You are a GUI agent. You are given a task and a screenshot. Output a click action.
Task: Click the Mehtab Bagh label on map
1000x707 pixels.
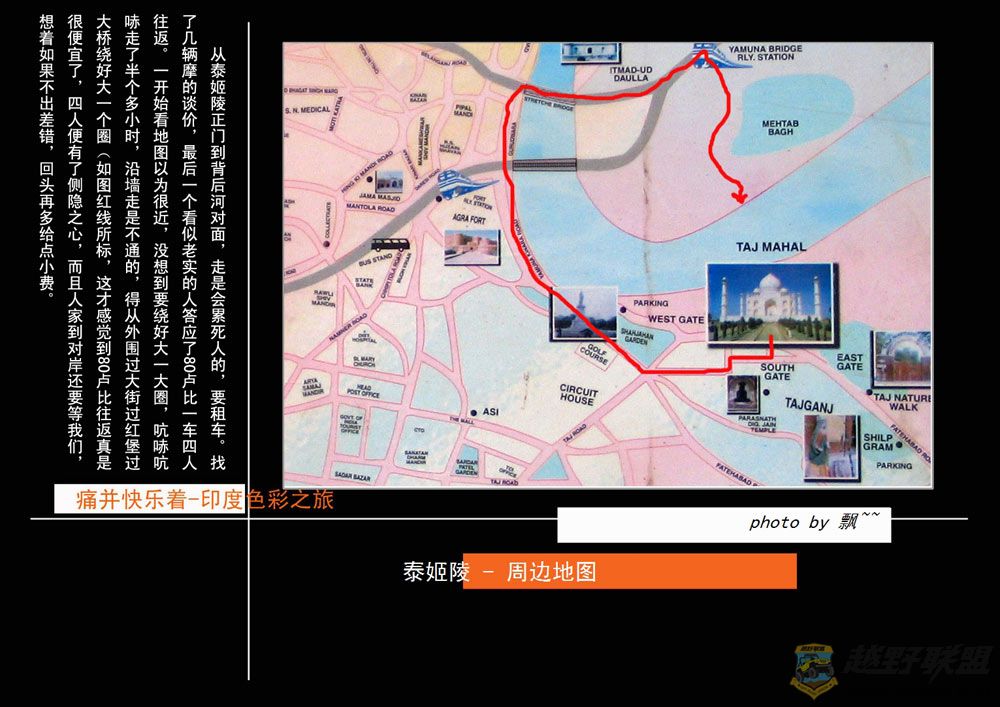pos(778,126)
